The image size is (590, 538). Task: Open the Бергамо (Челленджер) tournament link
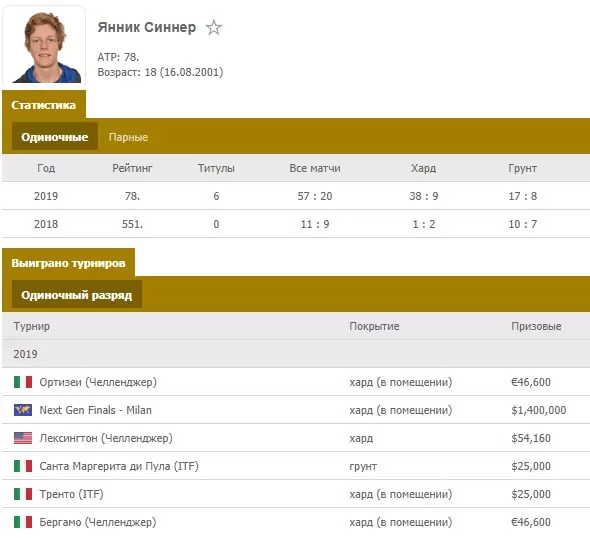pos(97,522)
